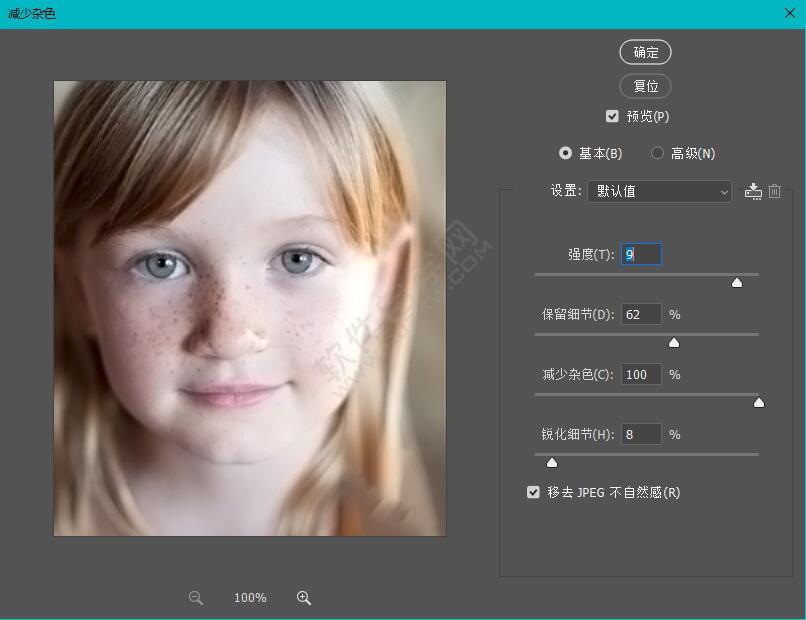Image resolution: width=806 pixels, height=620 pixels.
Task: Click the zoom out magnifier icon
Action: [x=196, y=598]
